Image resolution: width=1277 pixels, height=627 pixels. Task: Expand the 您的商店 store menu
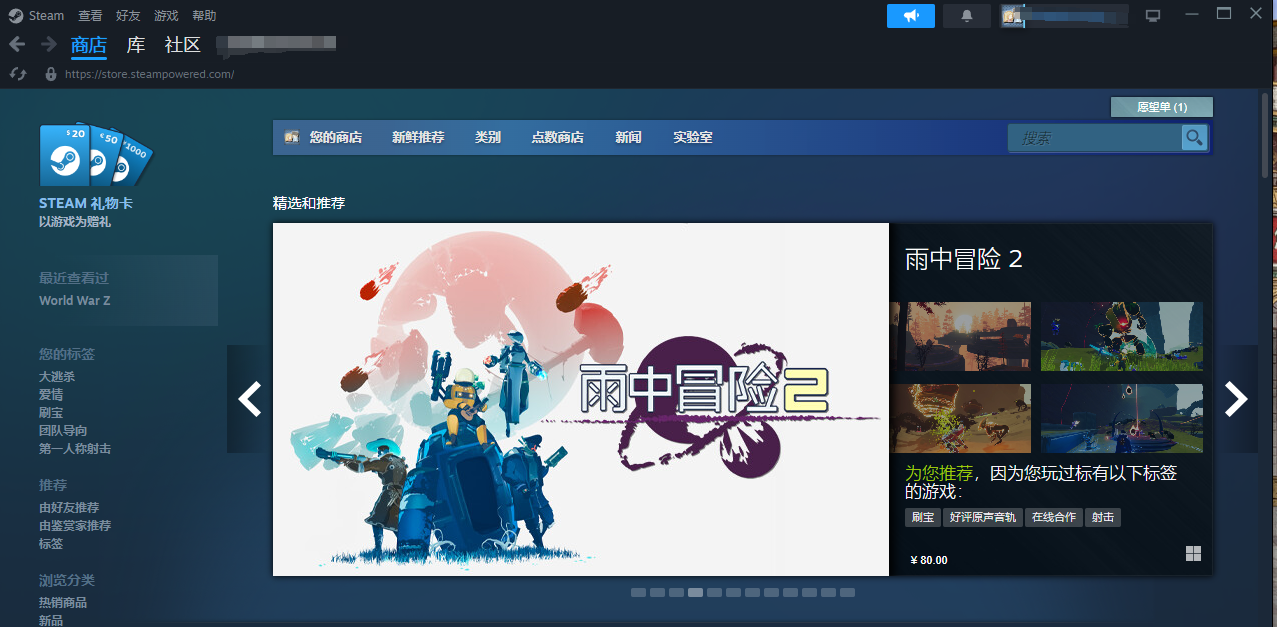point(336,137)
